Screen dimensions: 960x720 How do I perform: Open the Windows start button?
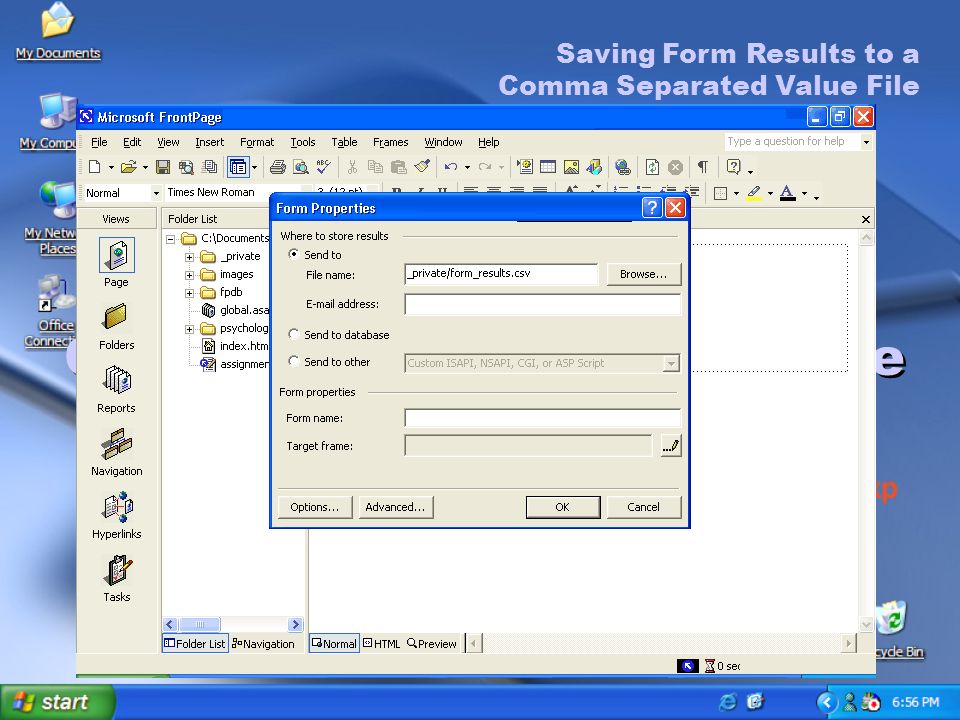point(57,702)
